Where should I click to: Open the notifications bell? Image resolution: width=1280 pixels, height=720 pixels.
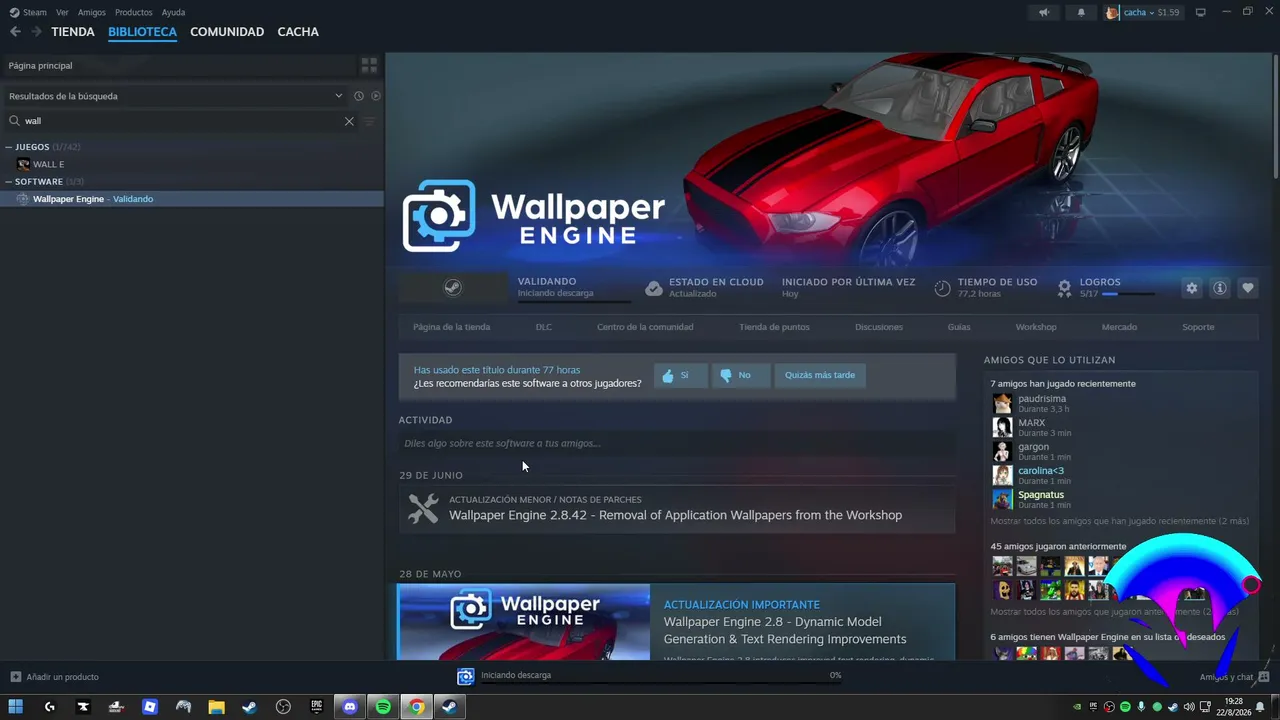tap(1081, 12)
